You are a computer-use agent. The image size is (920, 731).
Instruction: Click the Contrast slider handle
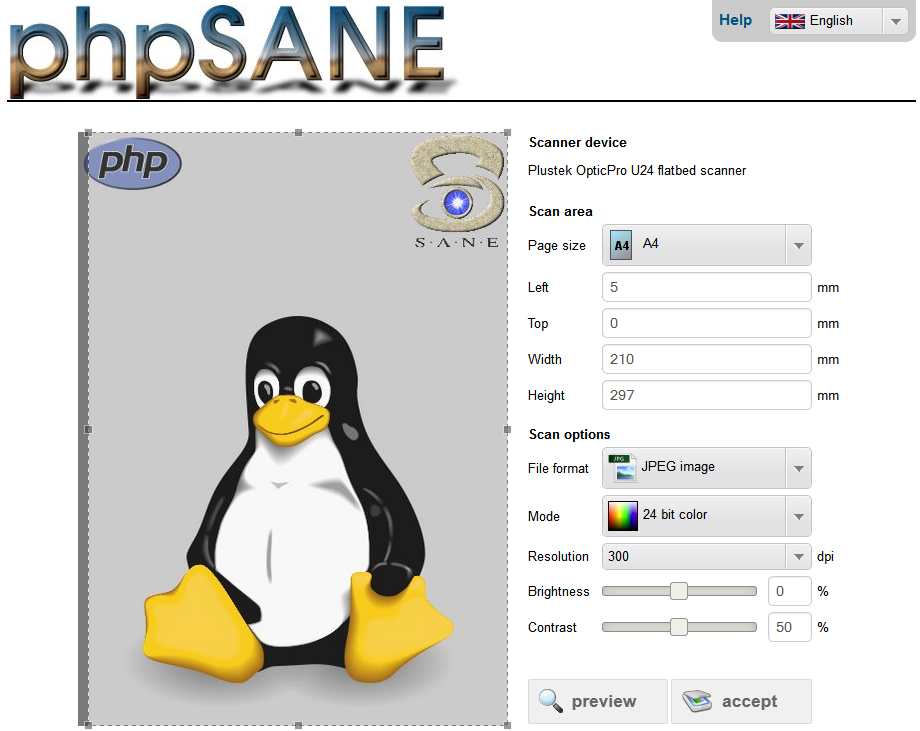tap(681, 627)
